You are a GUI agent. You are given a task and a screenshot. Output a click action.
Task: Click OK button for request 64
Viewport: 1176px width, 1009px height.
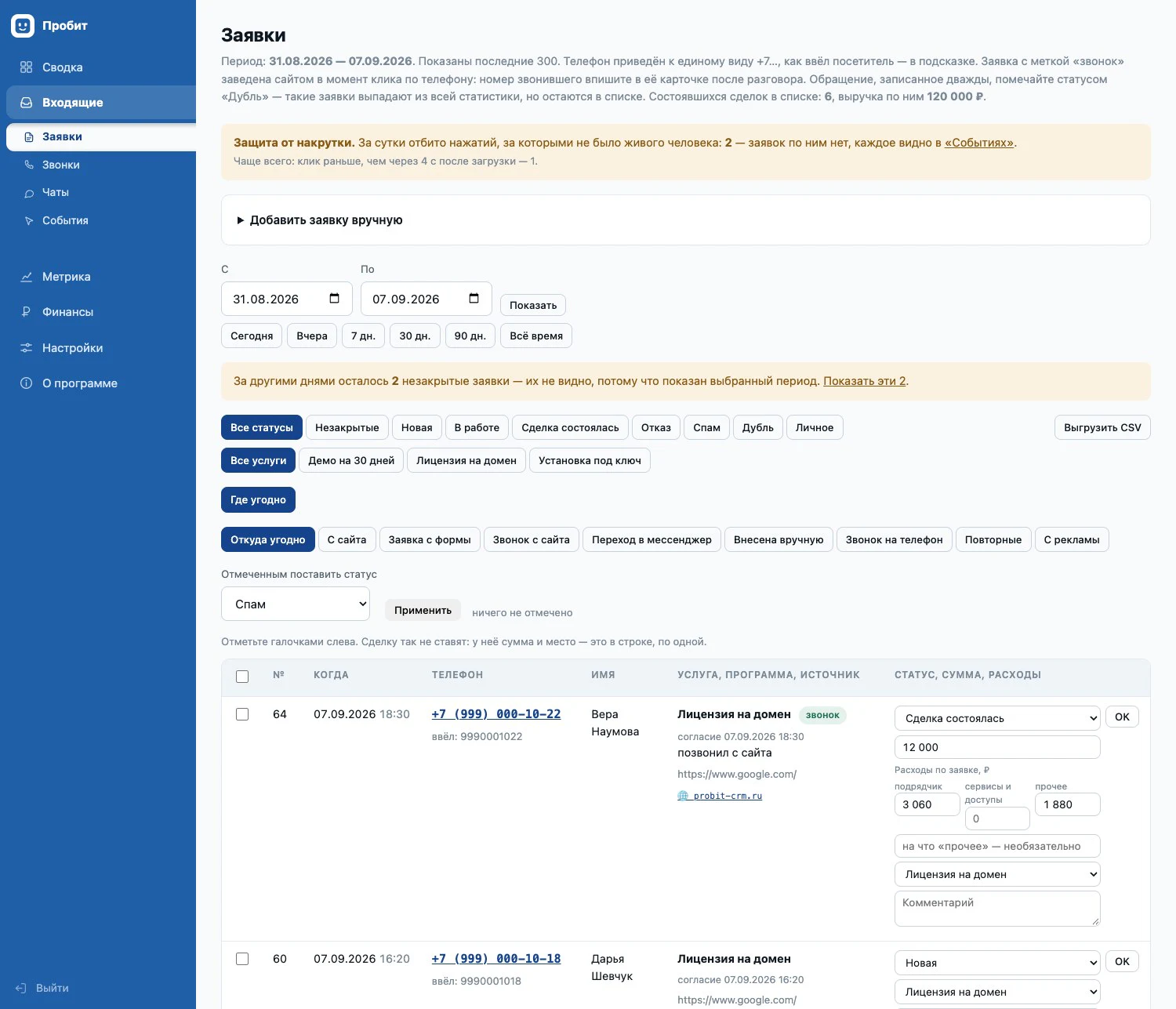coord(1122,717)
